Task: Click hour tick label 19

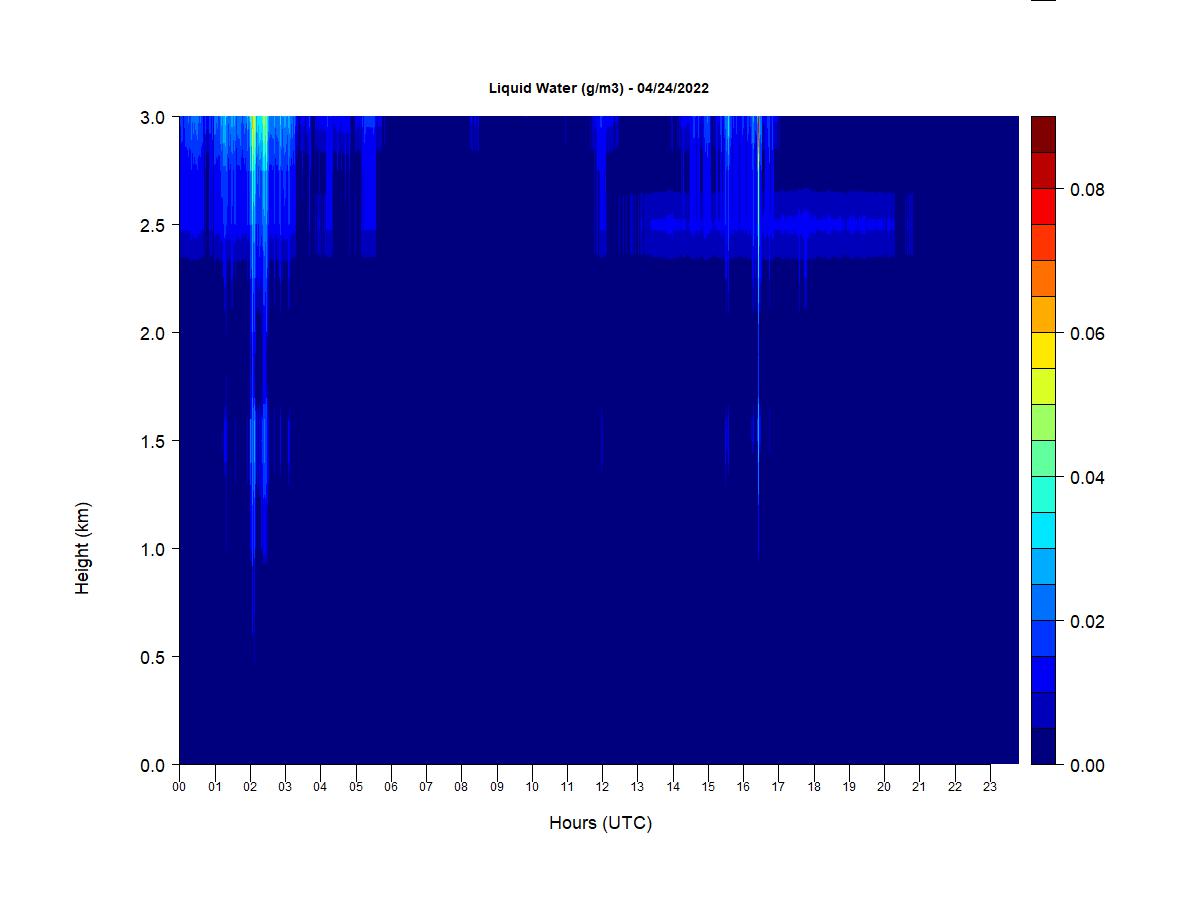Action: [849, 787]
